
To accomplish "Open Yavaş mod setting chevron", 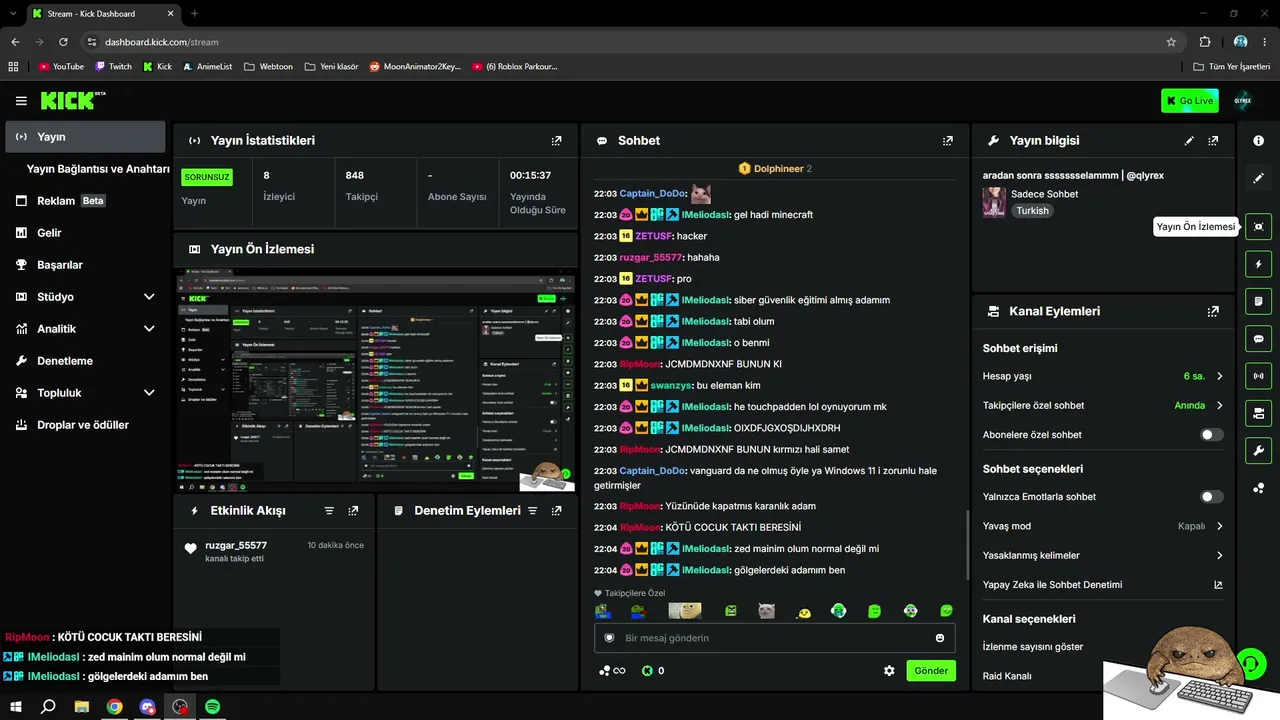I will click(1219, 526).
